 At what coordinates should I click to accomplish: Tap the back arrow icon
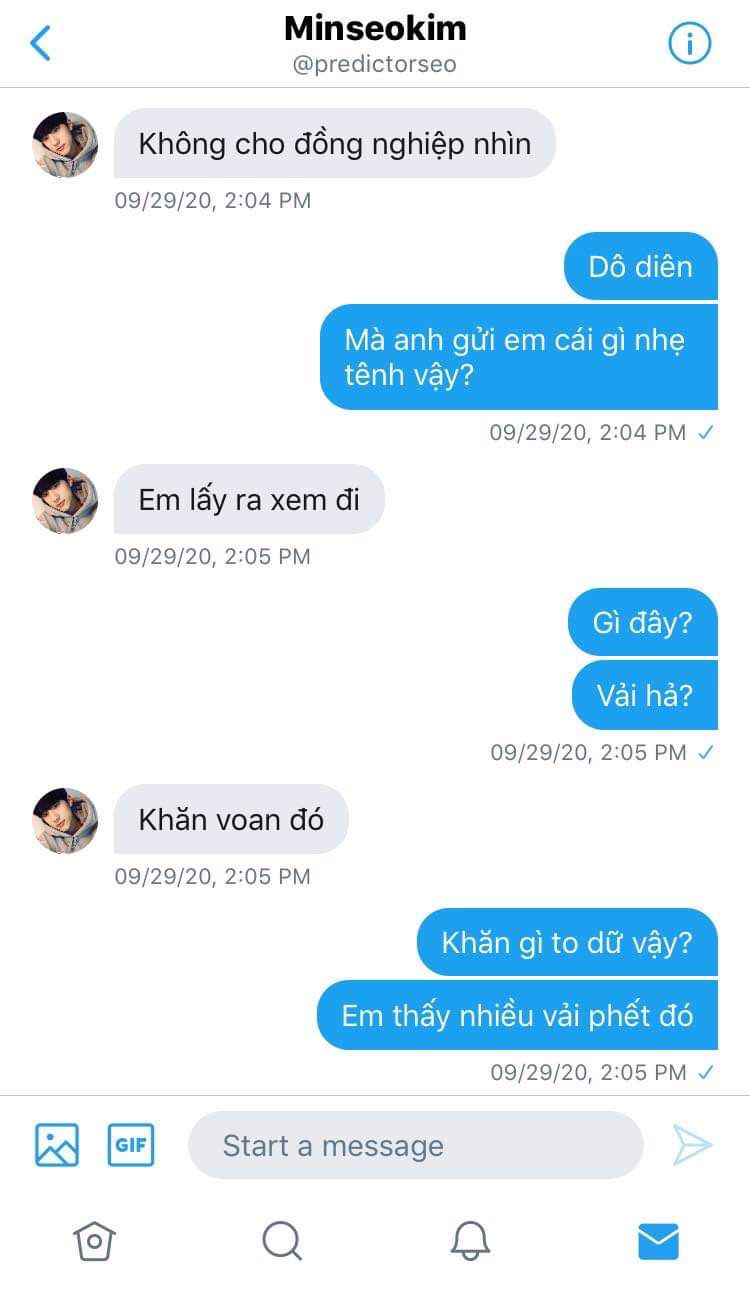[x=40, y=43]
